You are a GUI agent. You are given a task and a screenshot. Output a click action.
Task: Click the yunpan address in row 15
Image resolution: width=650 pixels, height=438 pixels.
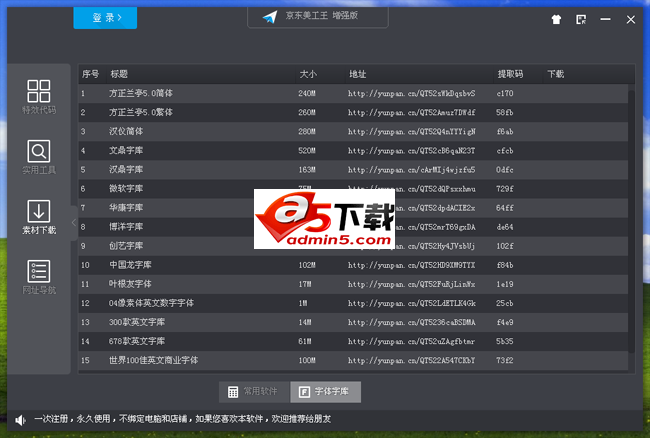click(x=412, y=361)
